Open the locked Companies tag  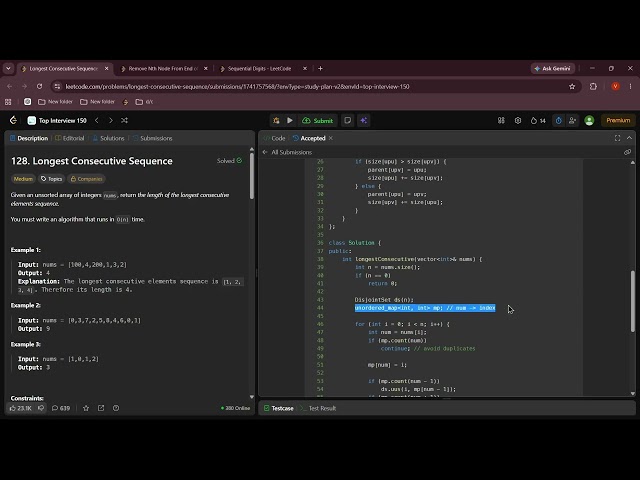pyautogui.click(x=86, y=179)
